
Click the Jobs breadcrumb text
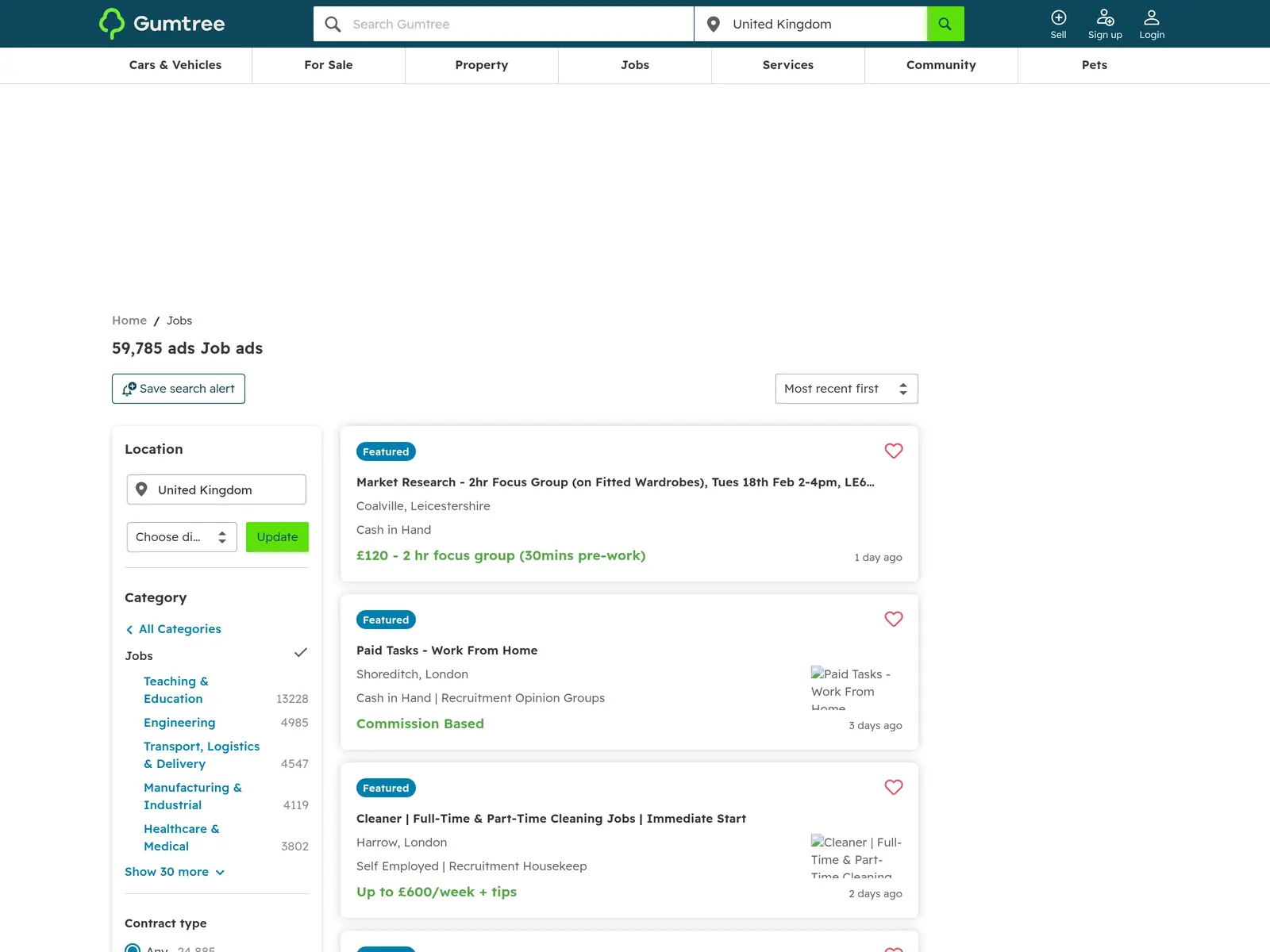[179, 321]
